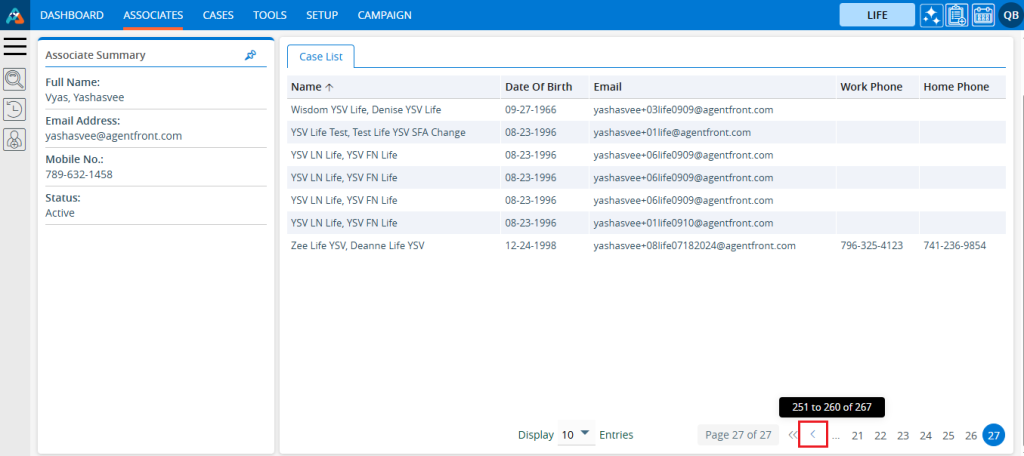Image resolution: width=1024 pixels, height=456 pixels.
Task: Click the magnifier search icon in sidebar
Action: [x=15, y=79]
